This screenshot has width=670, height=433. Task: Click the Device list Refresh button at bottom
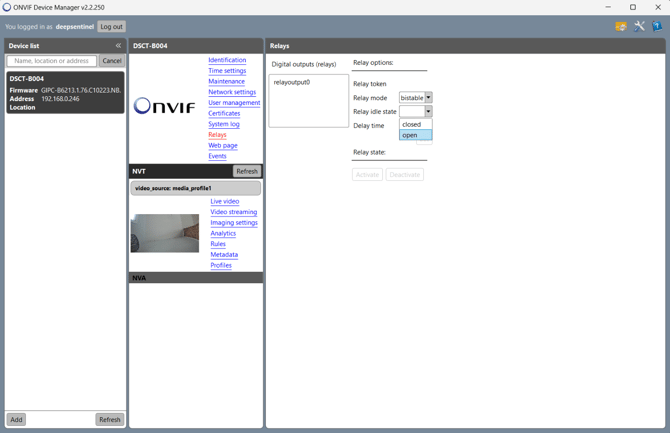coord(110,419)
